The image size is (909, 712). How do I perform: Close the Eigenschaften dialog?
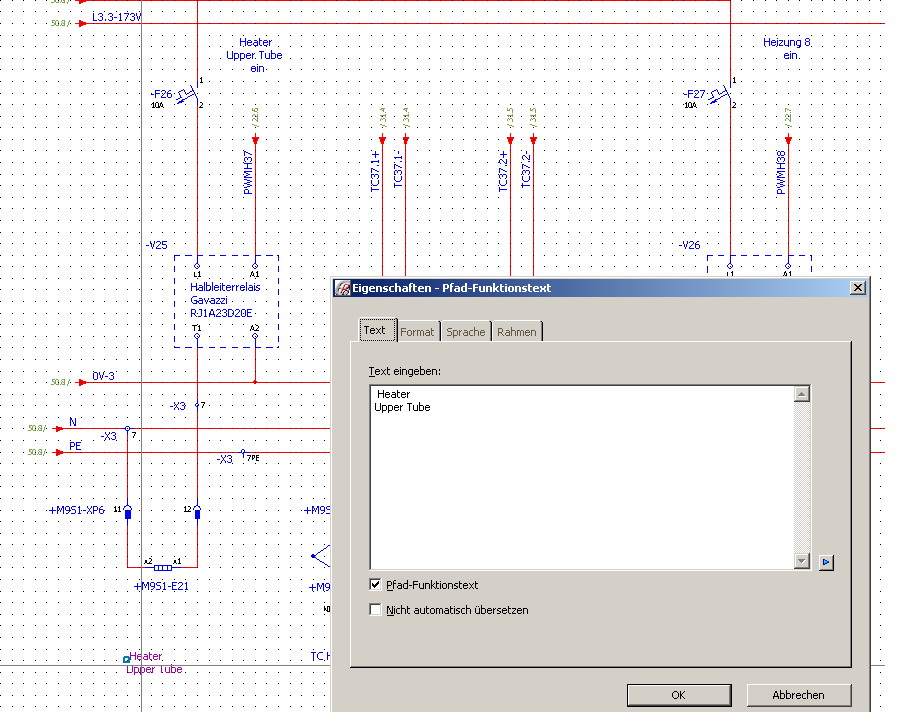pyautogui.click(x=857, y=288)
